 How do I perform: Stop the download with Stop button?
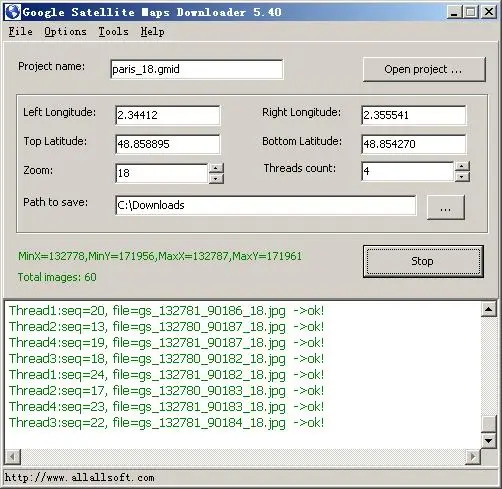[x=423, y=261]
